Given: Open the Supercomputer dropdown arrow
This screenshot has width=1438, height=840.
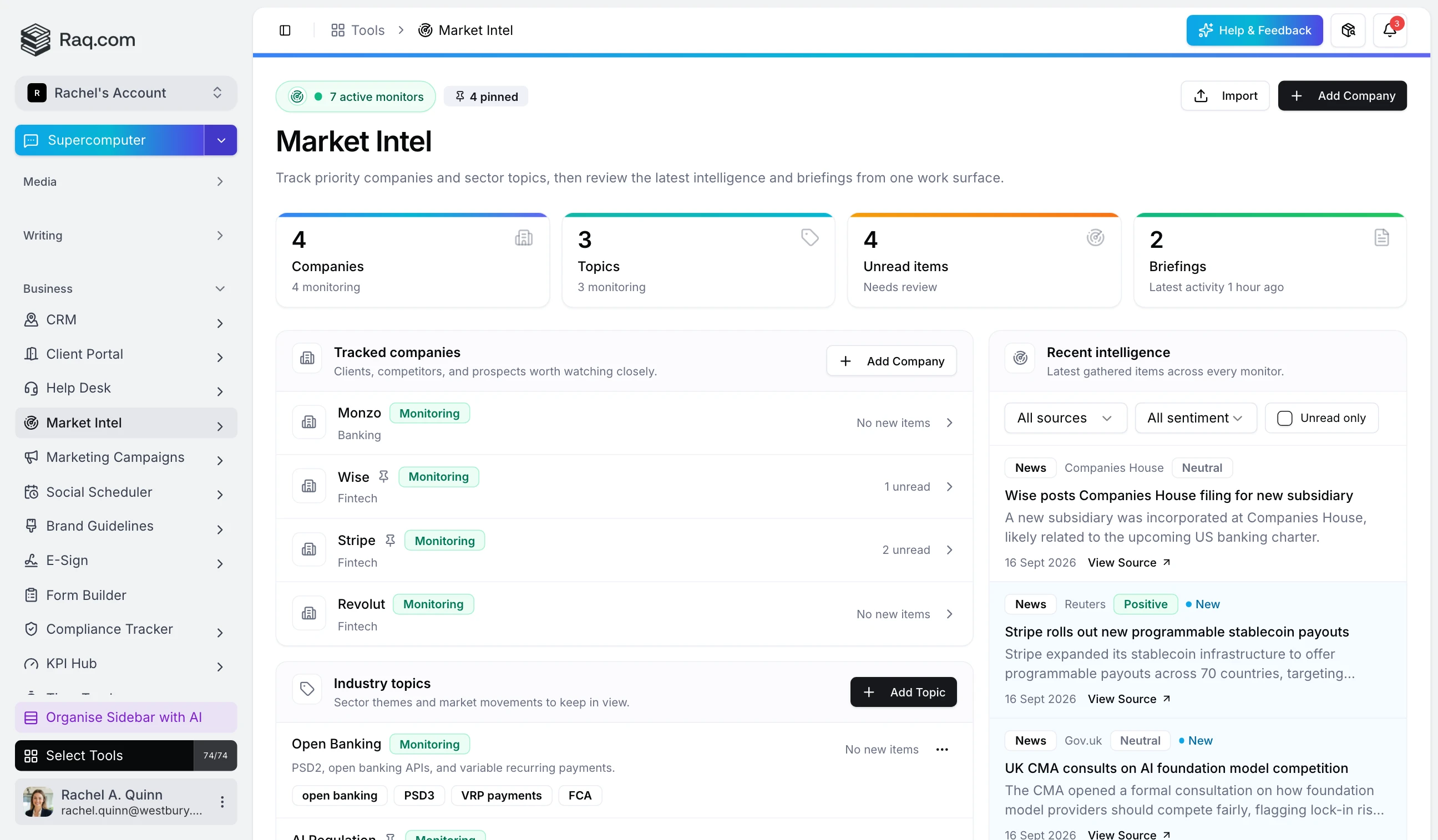Looking at the screenshot, I should point(221,140).
